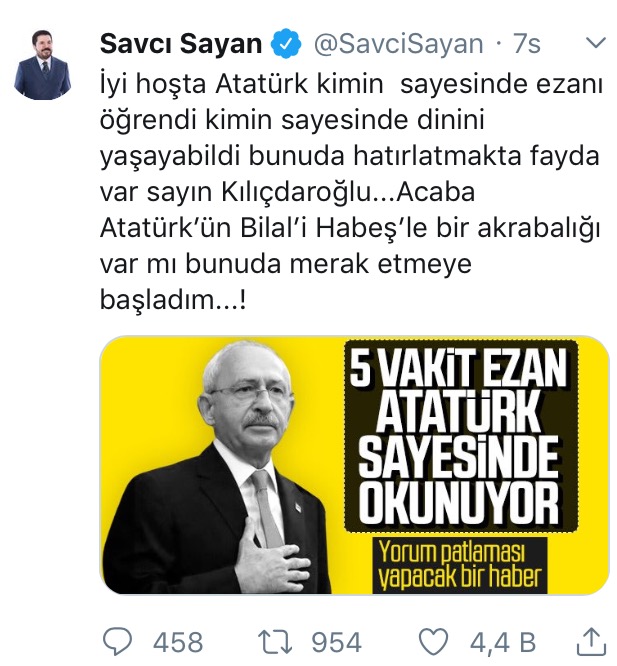Expand the tweet options chevron

[x=595, y=43]
